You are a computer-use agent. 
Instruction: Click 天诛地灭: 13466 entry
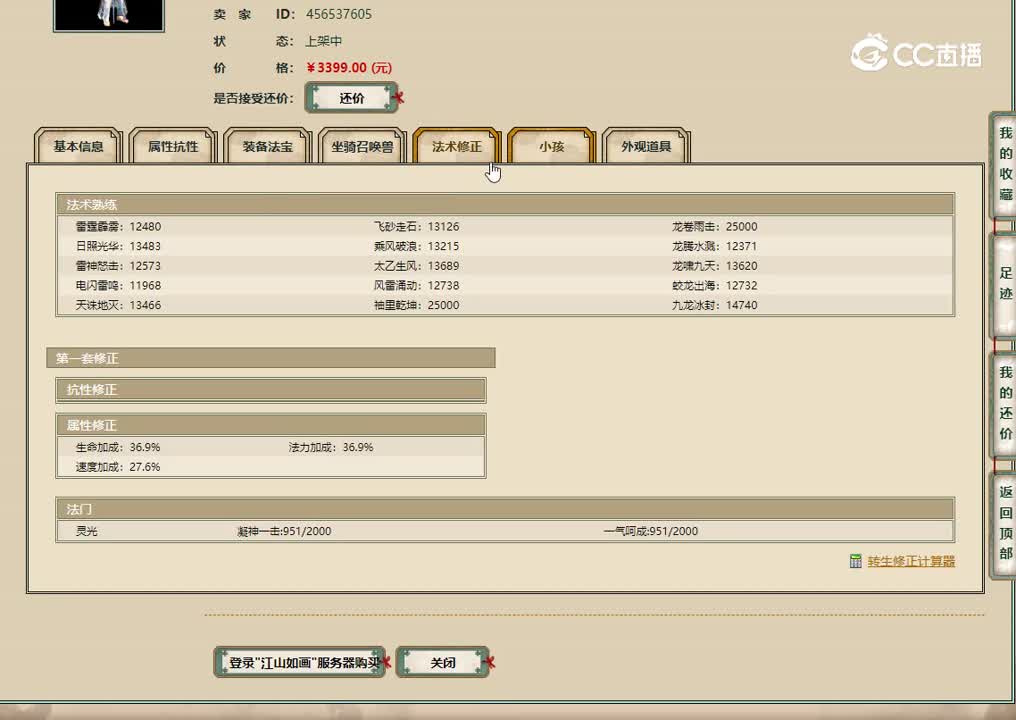(118, 305)
